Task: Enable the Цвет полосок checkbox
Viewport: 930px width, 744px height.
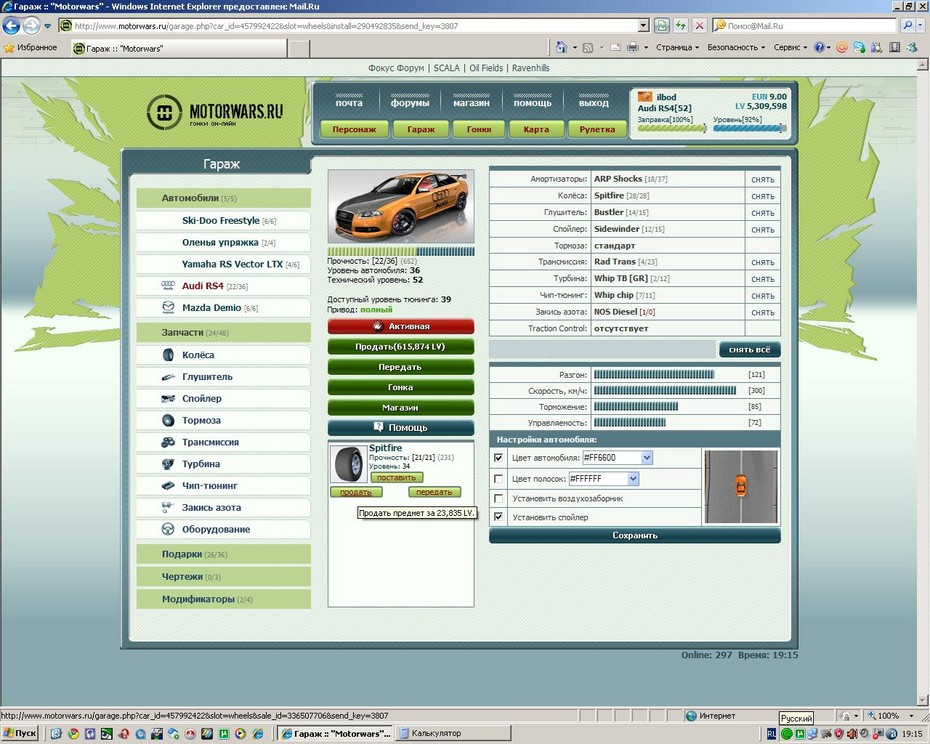Action: pos(498,479)
